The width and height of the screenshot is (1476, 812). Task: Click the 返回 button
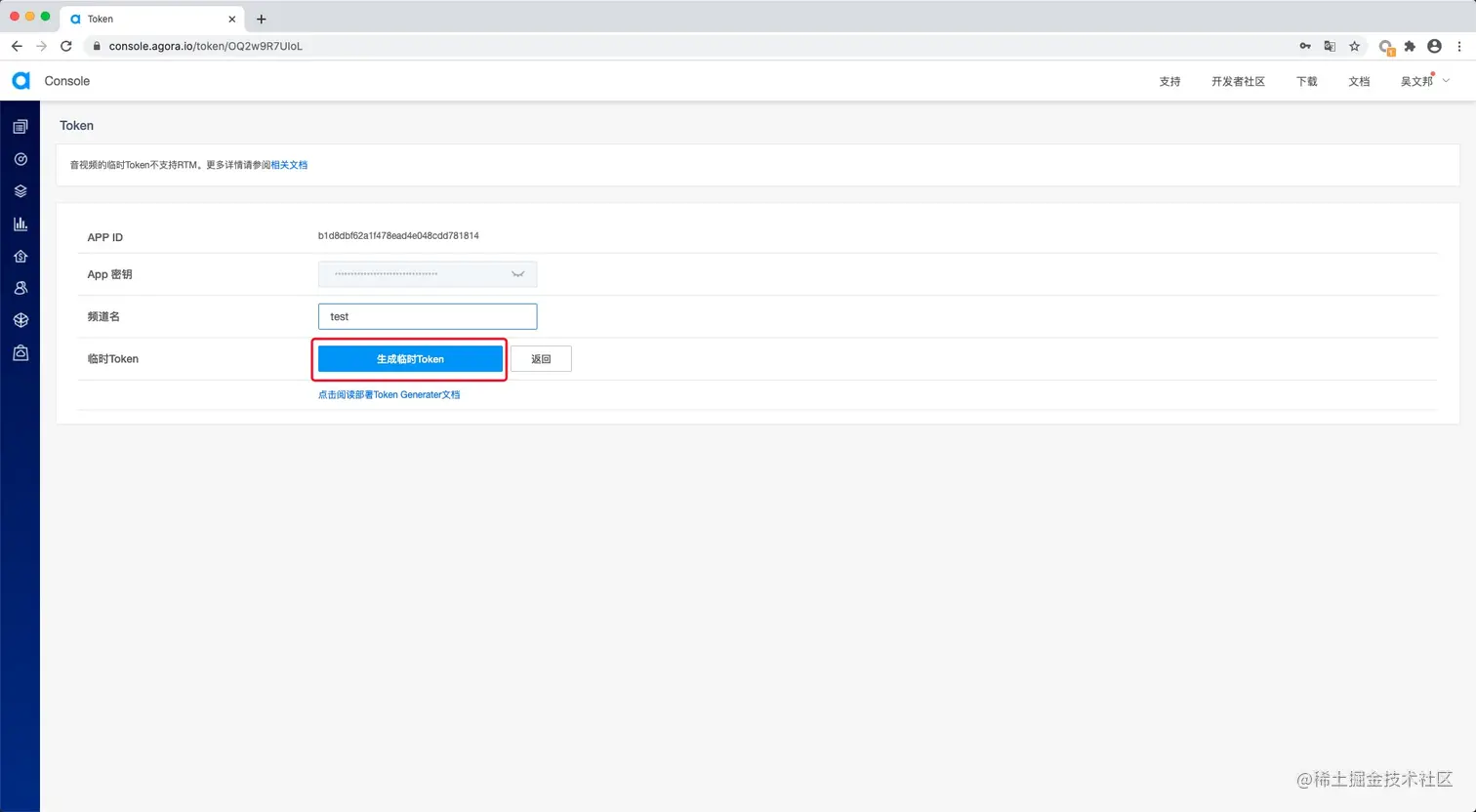[541, 359]
